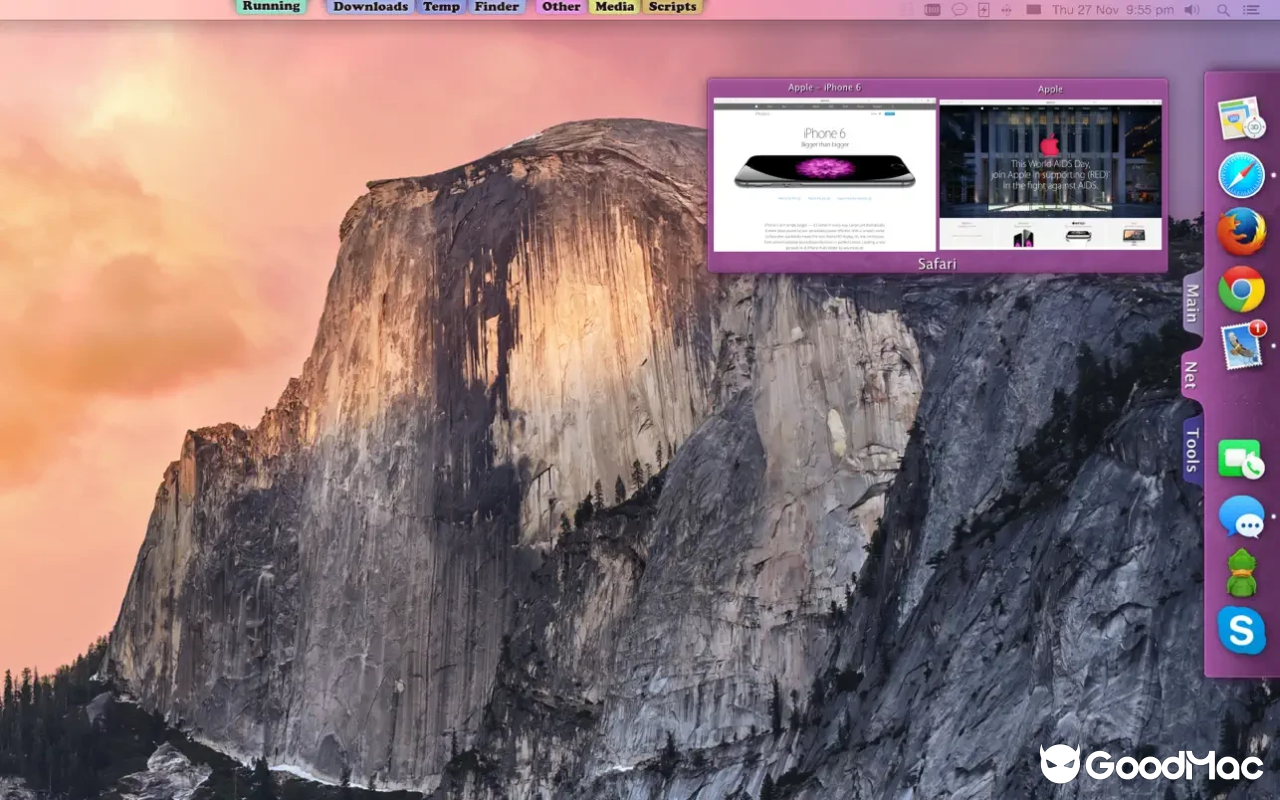Select the Apple World AIDS Day window preview
Image resolution: width=1280 pixels, height=800 pixels.
tap(1051, 174)
